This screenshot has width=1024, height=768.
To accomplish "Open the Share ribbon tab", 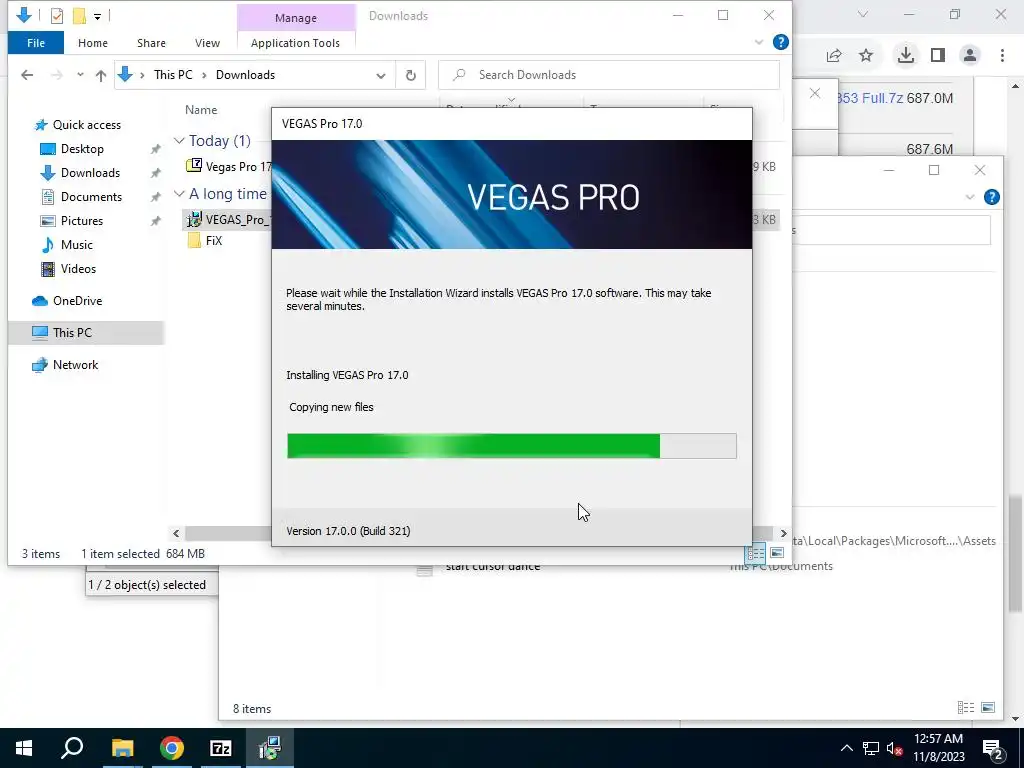I will click(151, 43).
